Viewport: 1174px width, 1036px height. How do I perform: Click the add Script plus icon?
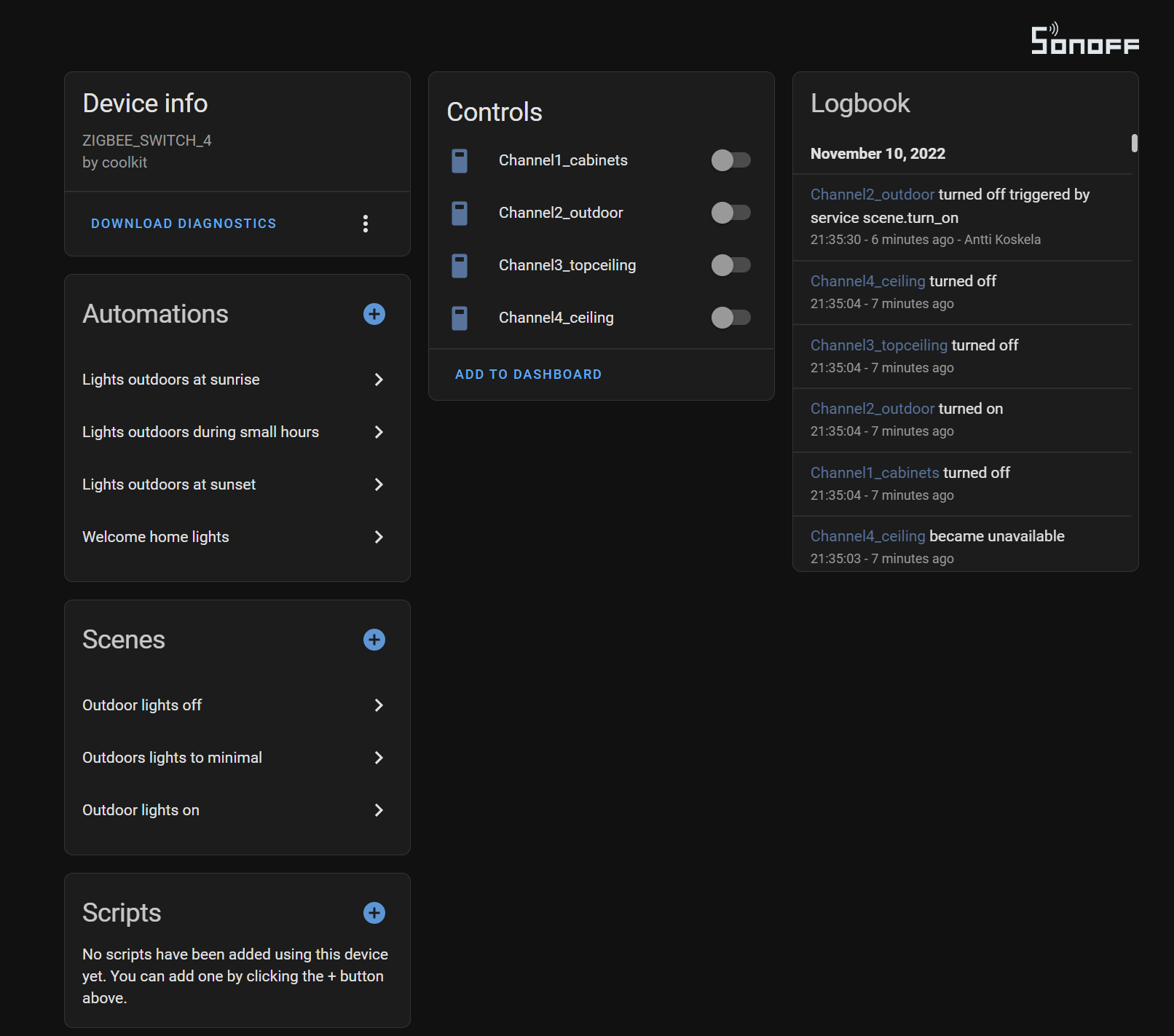(x=374, y=913)
